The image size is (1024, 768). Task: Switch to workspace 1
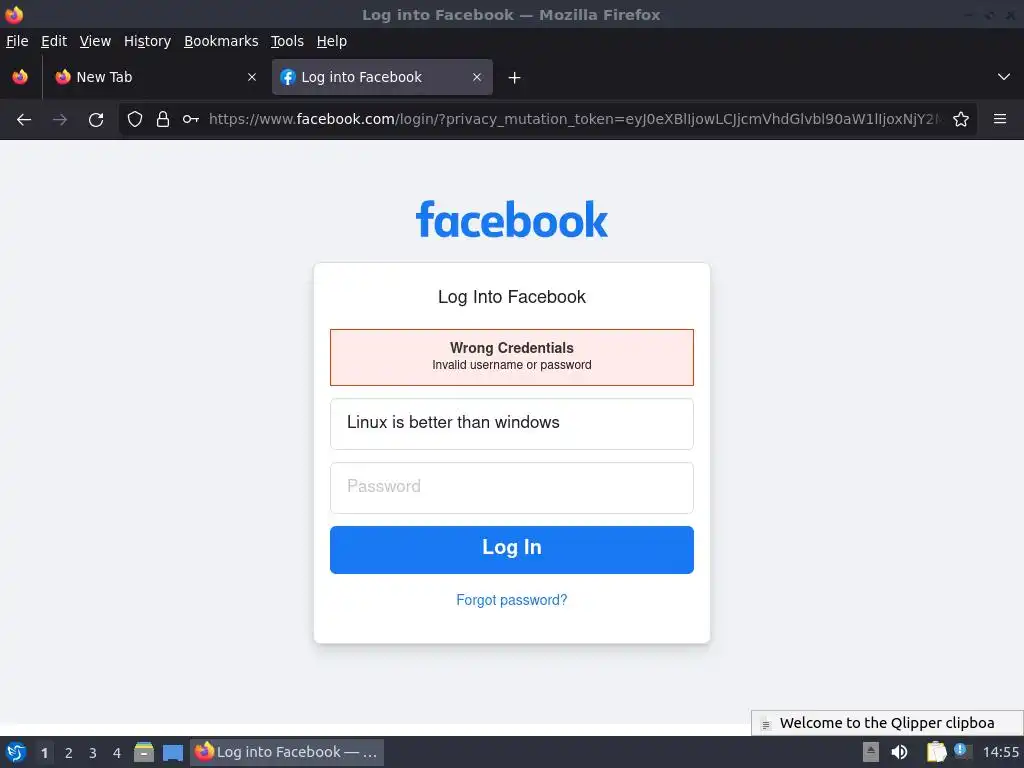[44, 753]
